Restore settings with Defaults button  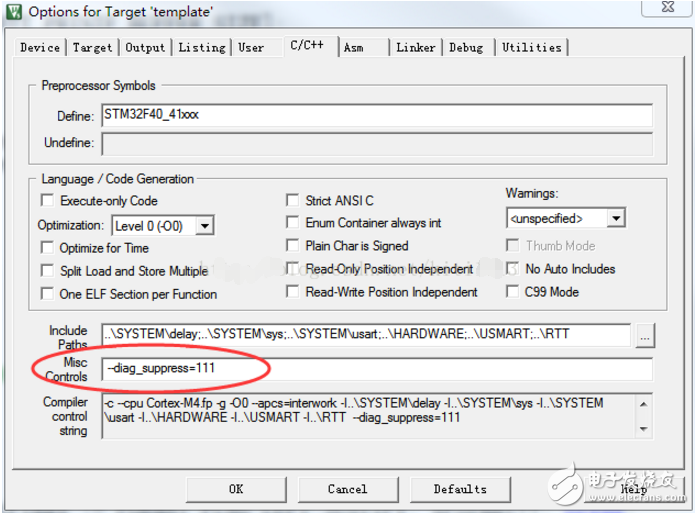pos(460,489)
